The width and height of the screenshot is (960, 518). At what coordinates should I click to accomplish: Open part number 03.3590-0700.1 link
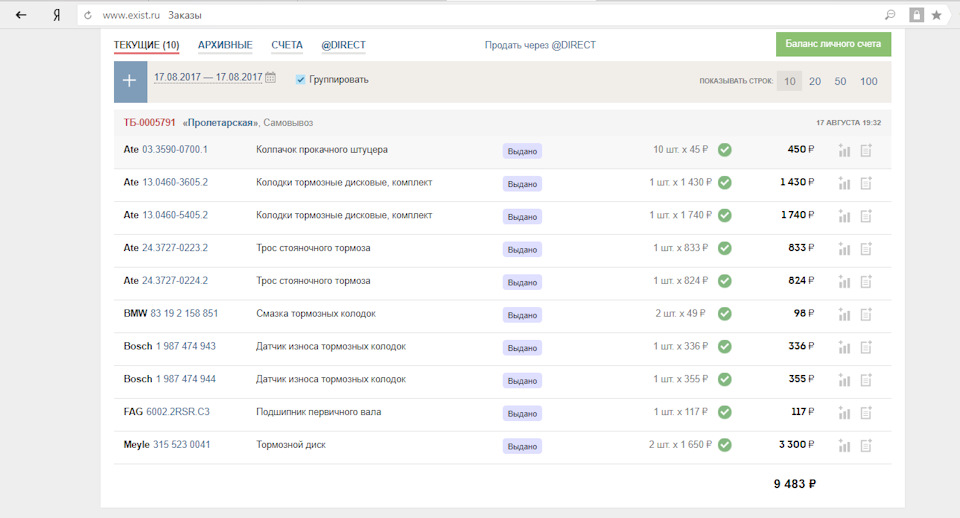pyautogui.click(x=175, y=149)
